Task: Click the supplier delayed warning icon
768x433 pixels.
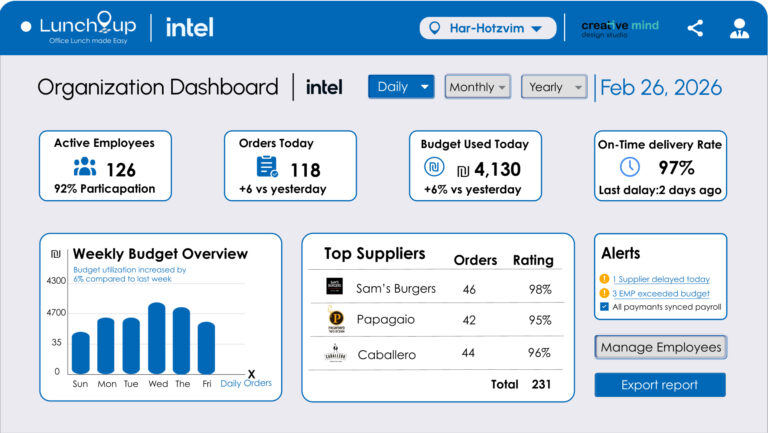Action: point(604,279)
